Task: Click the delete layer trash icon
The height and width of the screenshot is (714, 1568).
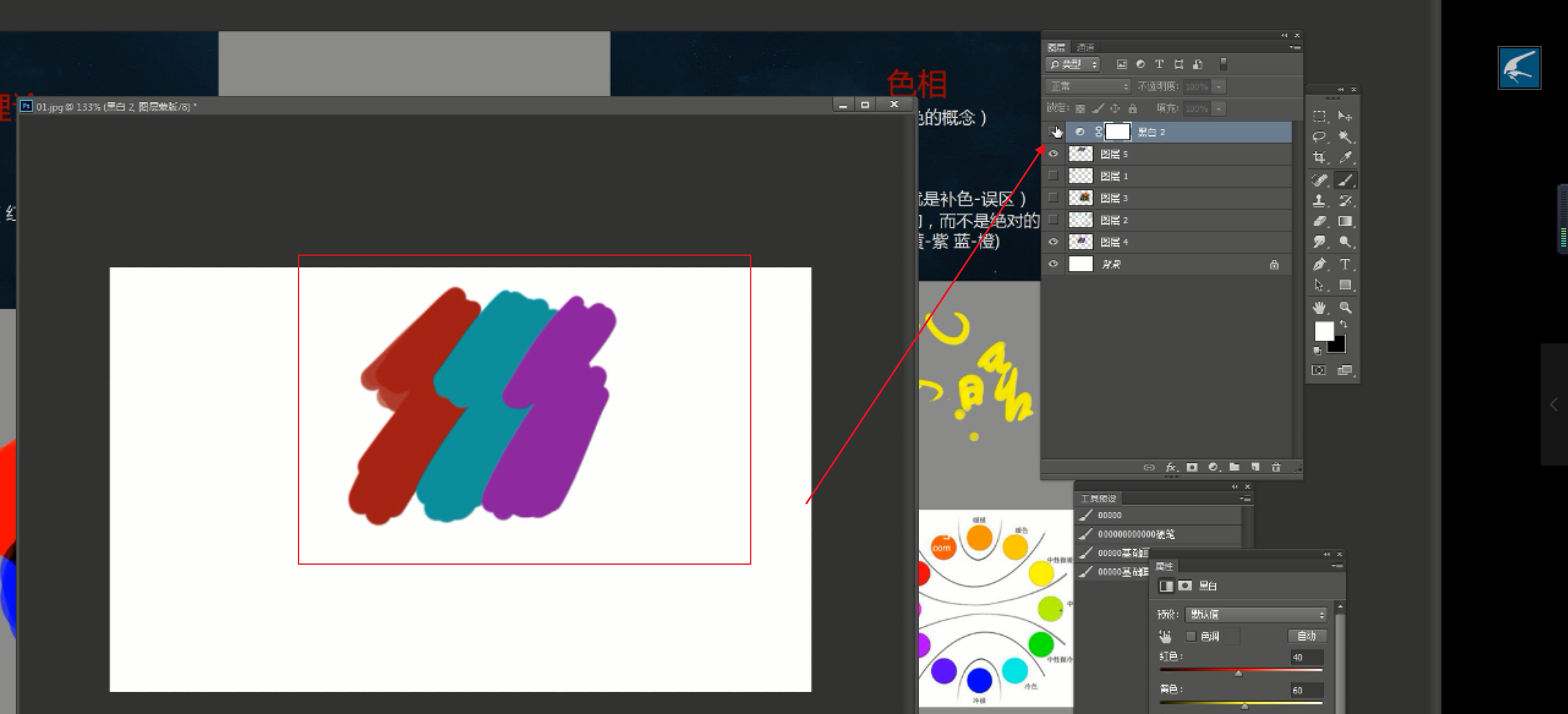Action: click(x=1276, y=467)
